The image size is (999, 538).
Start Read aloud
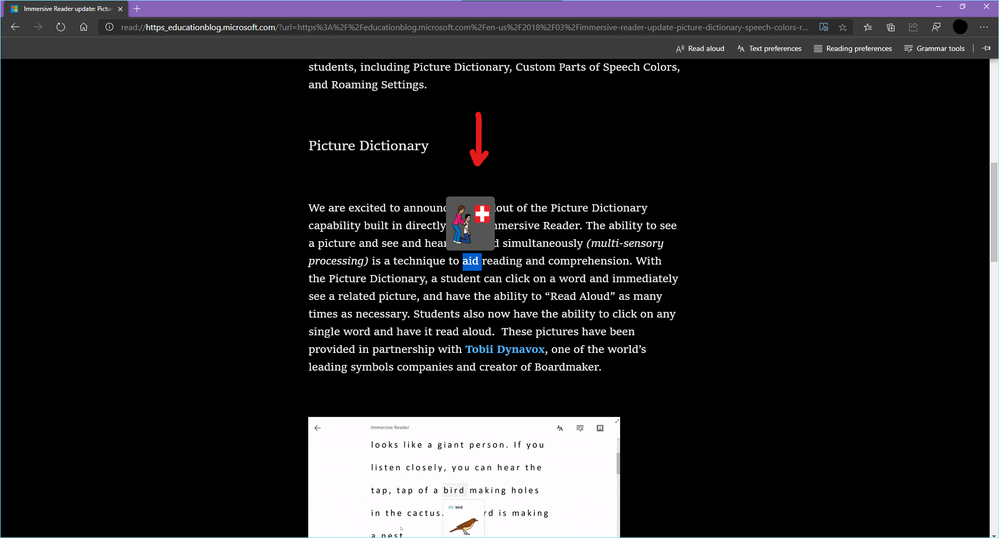pyautogui.click(x=700, y=48)
